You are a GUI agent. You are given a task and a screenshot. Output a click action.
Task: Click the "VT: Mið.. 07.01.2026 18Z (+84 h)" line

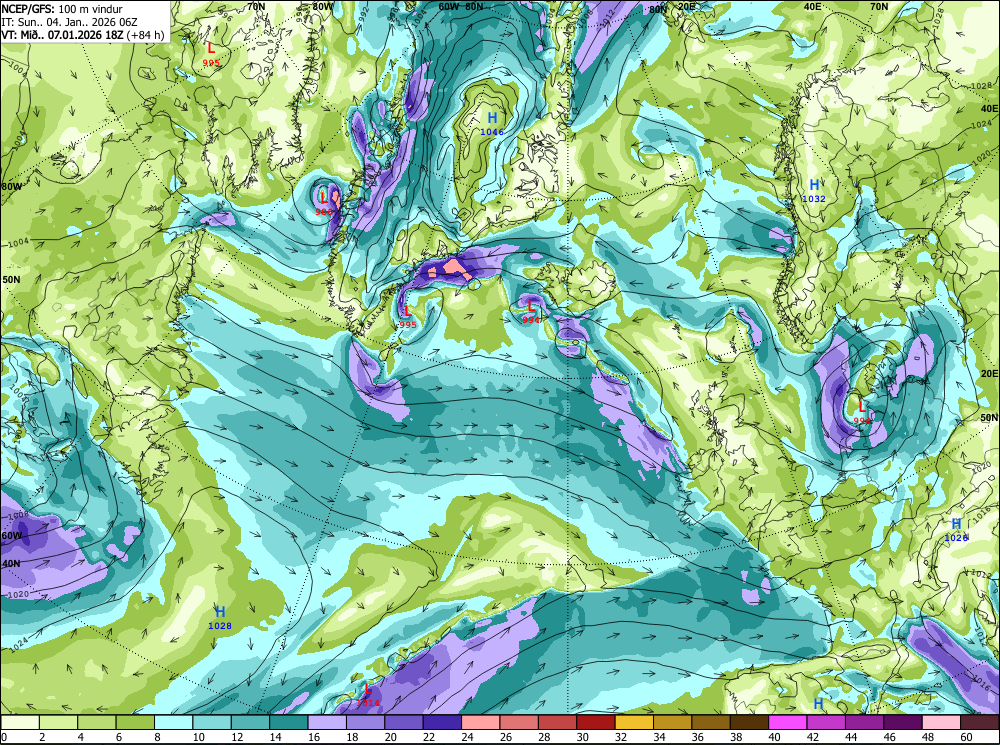point(83,34)
